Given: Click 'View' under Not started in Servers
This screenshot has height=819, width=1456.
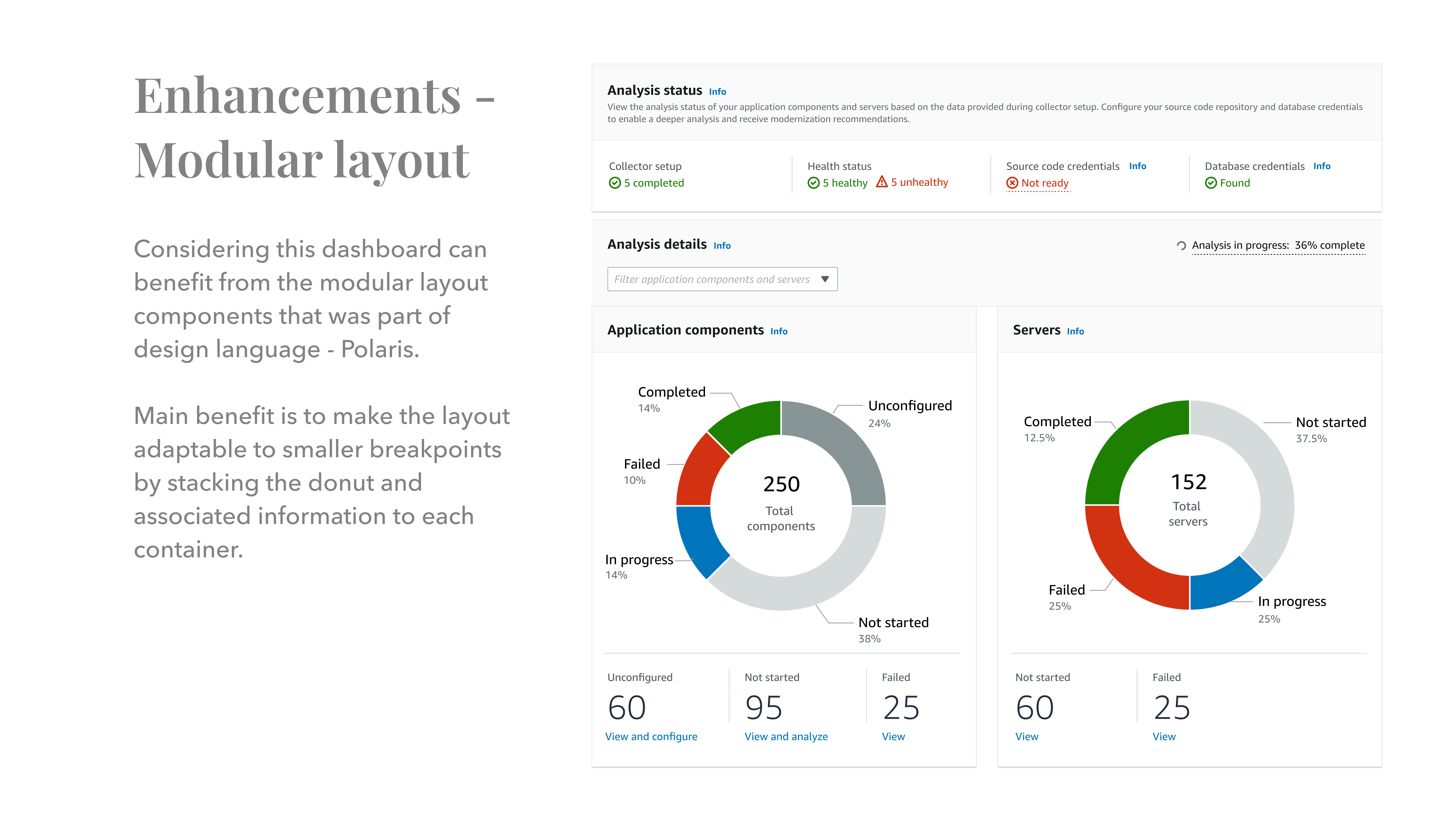Looking at the screenshot, I should pyautogui.click(x=1027, y=737).
